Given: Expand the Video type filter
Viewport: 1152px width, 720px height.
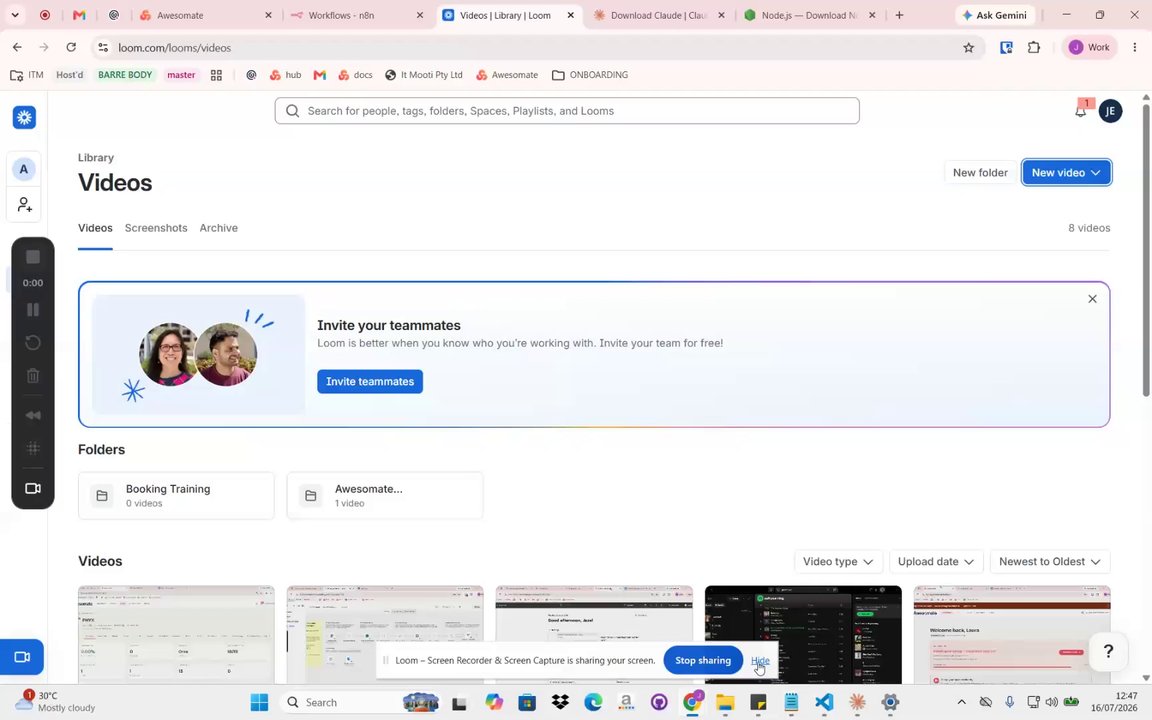Looking at the screenshot, I should [838, 561].
